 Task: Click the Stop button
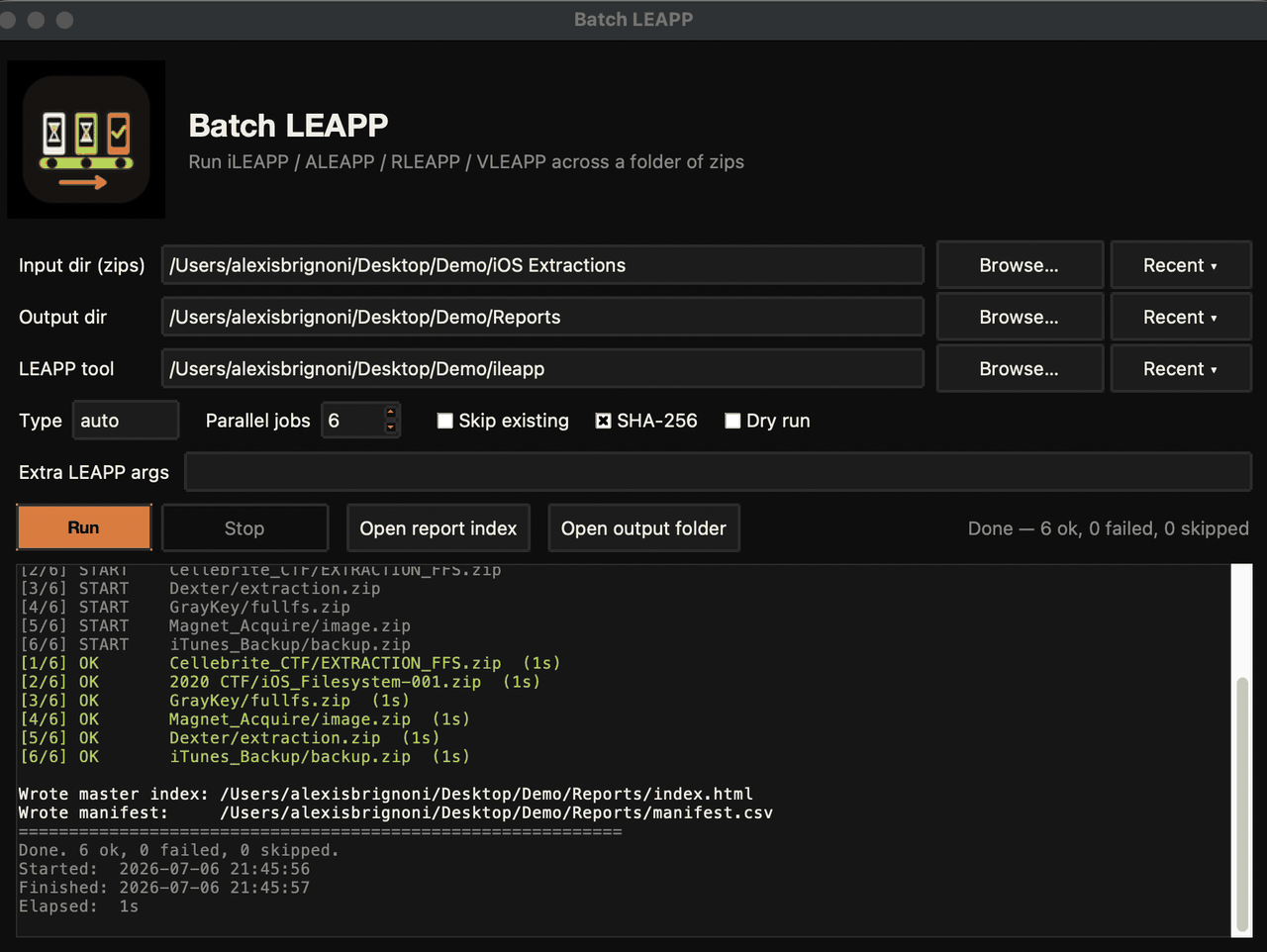pyautogui.click(x=244, y=527)
